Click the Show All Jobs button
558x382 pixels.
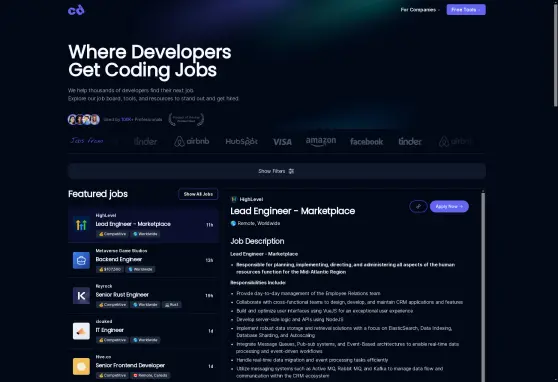point(198,194)
